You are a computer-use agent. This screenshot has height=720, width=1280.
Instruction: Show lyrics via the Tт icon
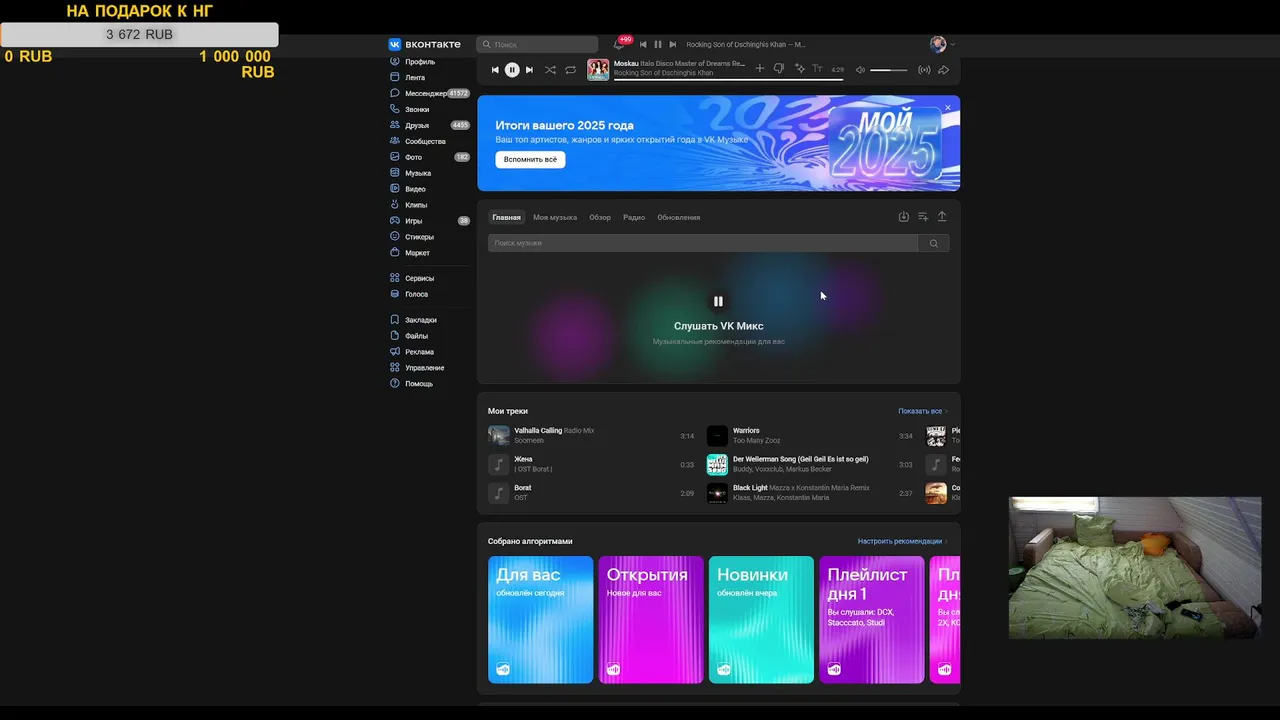tap(817, 69)
